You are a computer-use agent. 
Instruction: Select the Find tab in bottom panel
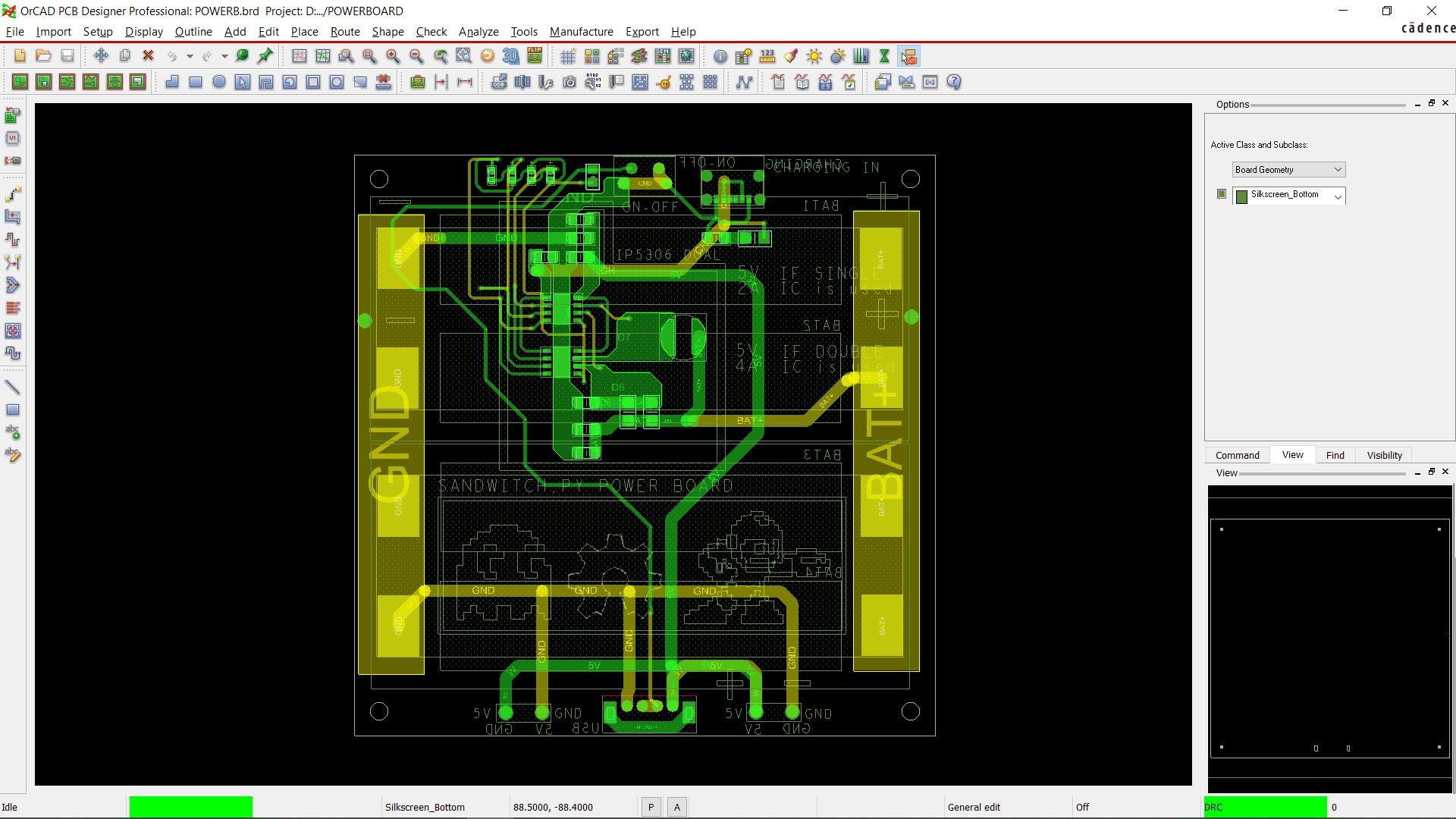pyautogui.click(x=1335, y=455)
